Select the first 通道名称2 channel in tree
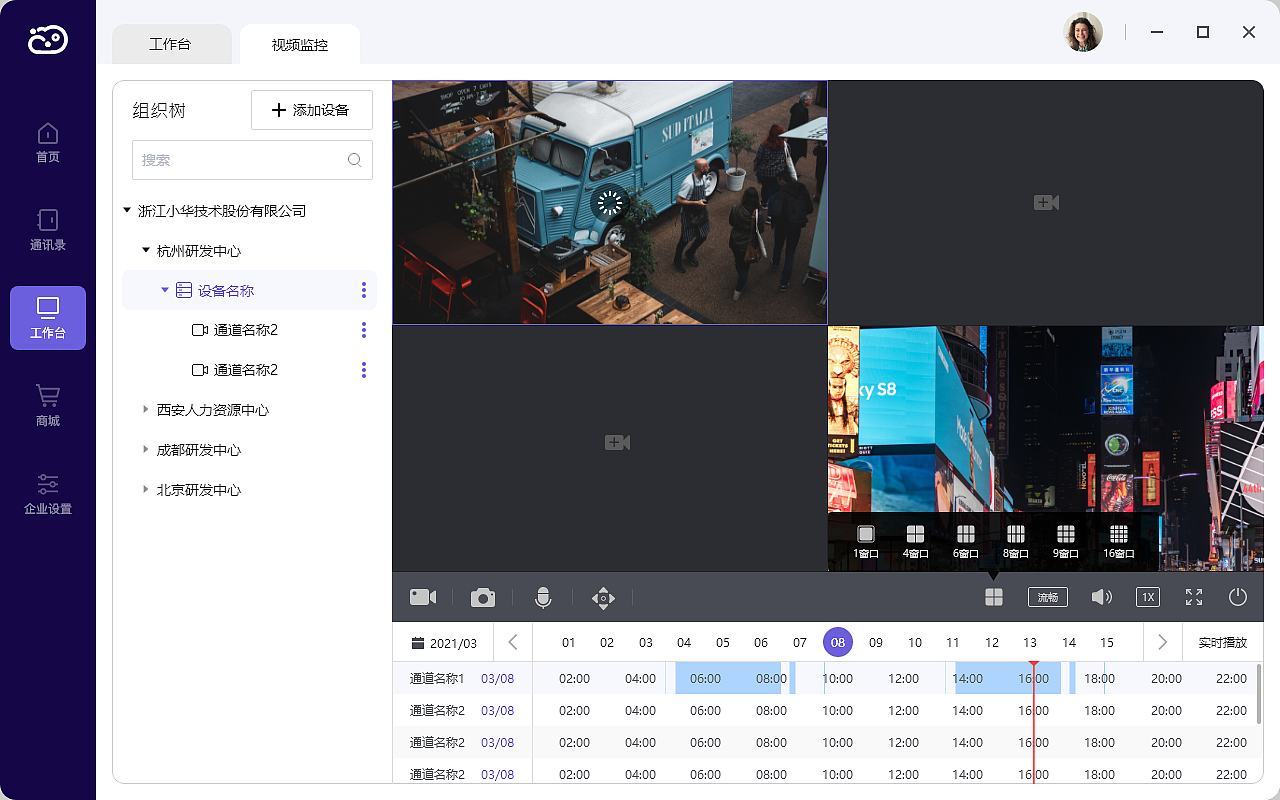 point(245,330)
